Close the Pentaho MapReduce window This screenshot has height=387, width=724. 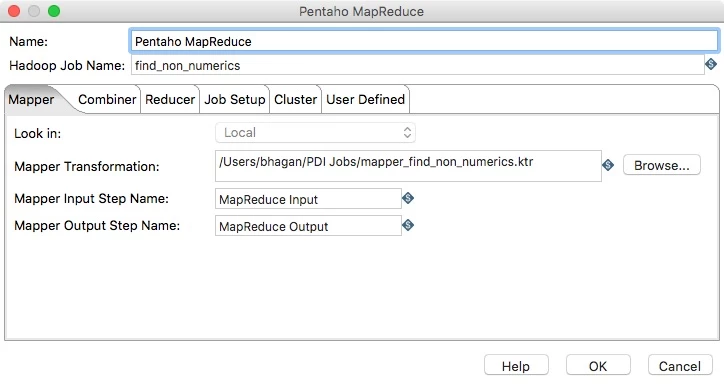(x=14, y=11)
